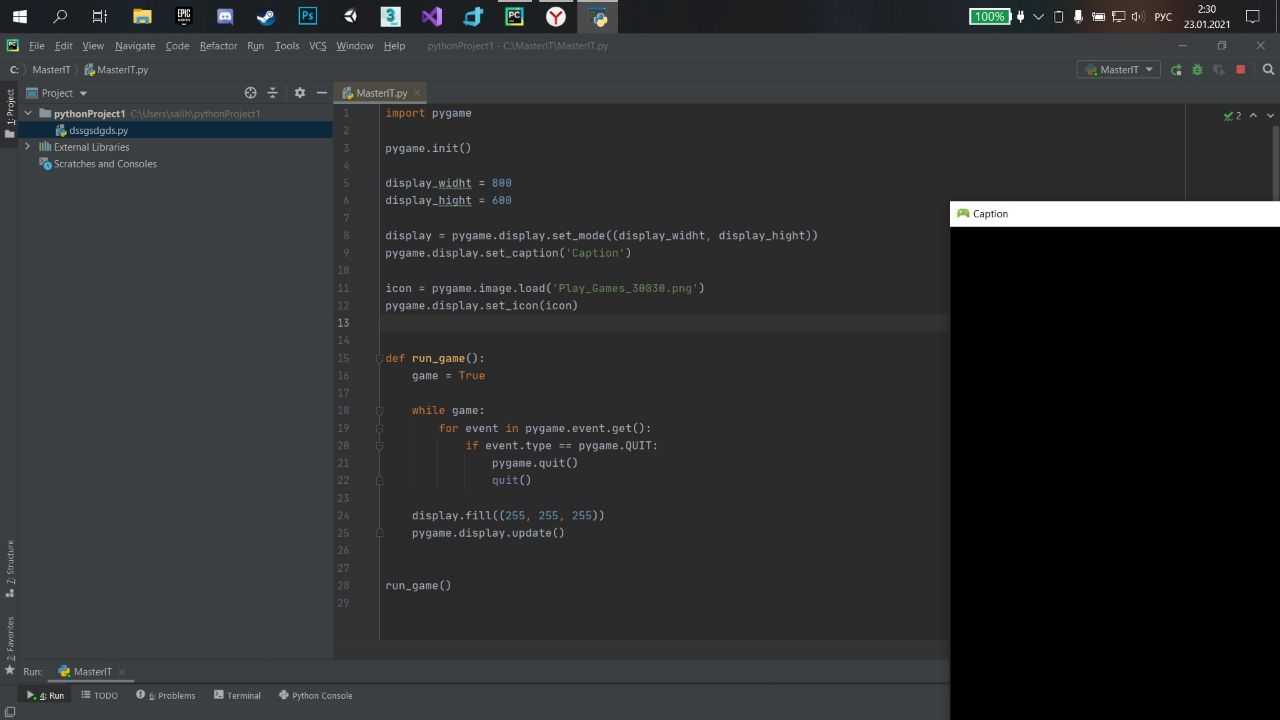This screenshot has width=1280, height=720.
Task: Stop the running program with red square
Action: click(x=1241, y=70)
